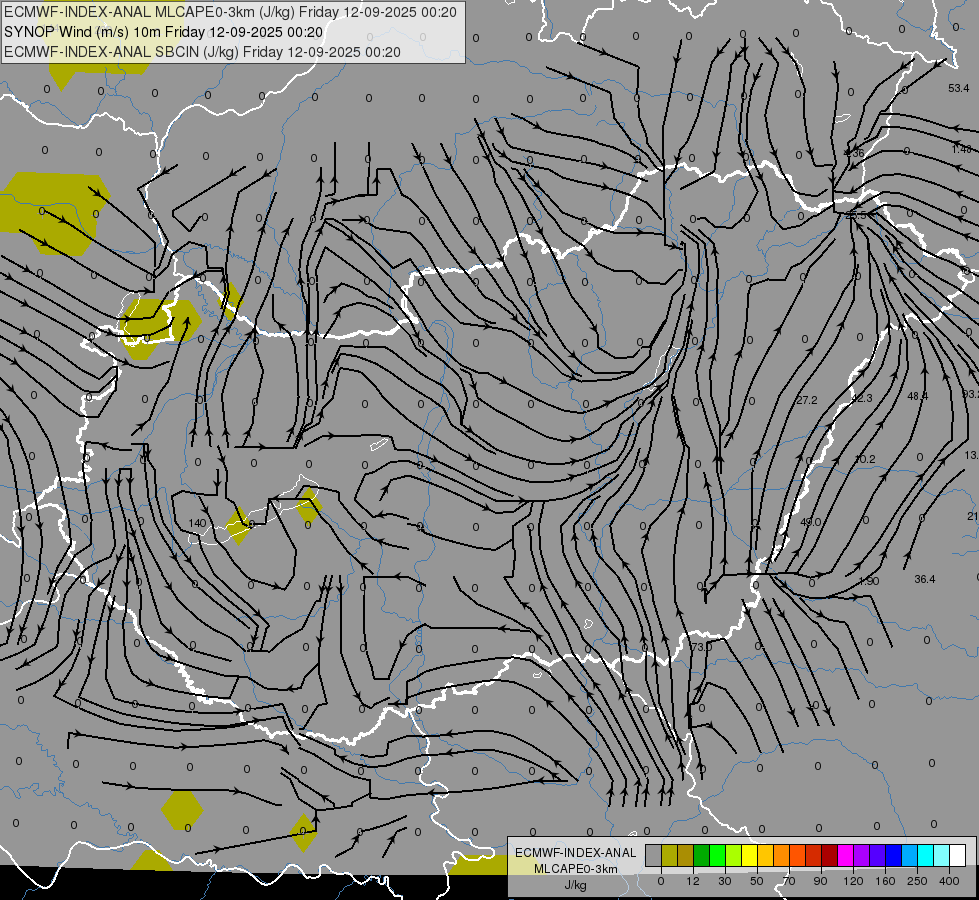Click the 1.90 value on the map
The width and height of the screenshot is (979, 900).
(869, 581)
